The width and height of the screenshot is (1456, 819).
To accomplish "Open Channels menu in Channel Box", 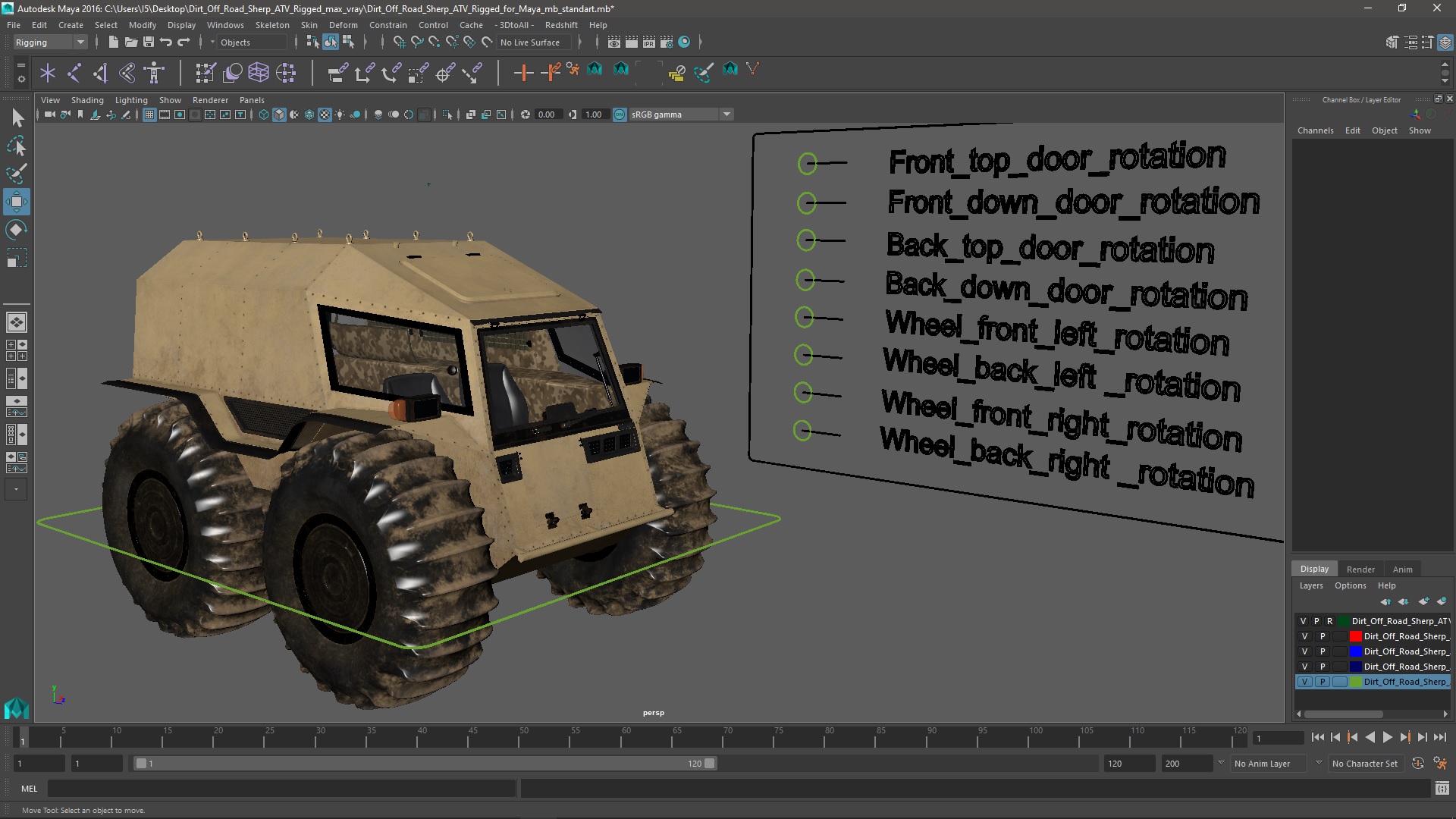I will [1315, 130].
